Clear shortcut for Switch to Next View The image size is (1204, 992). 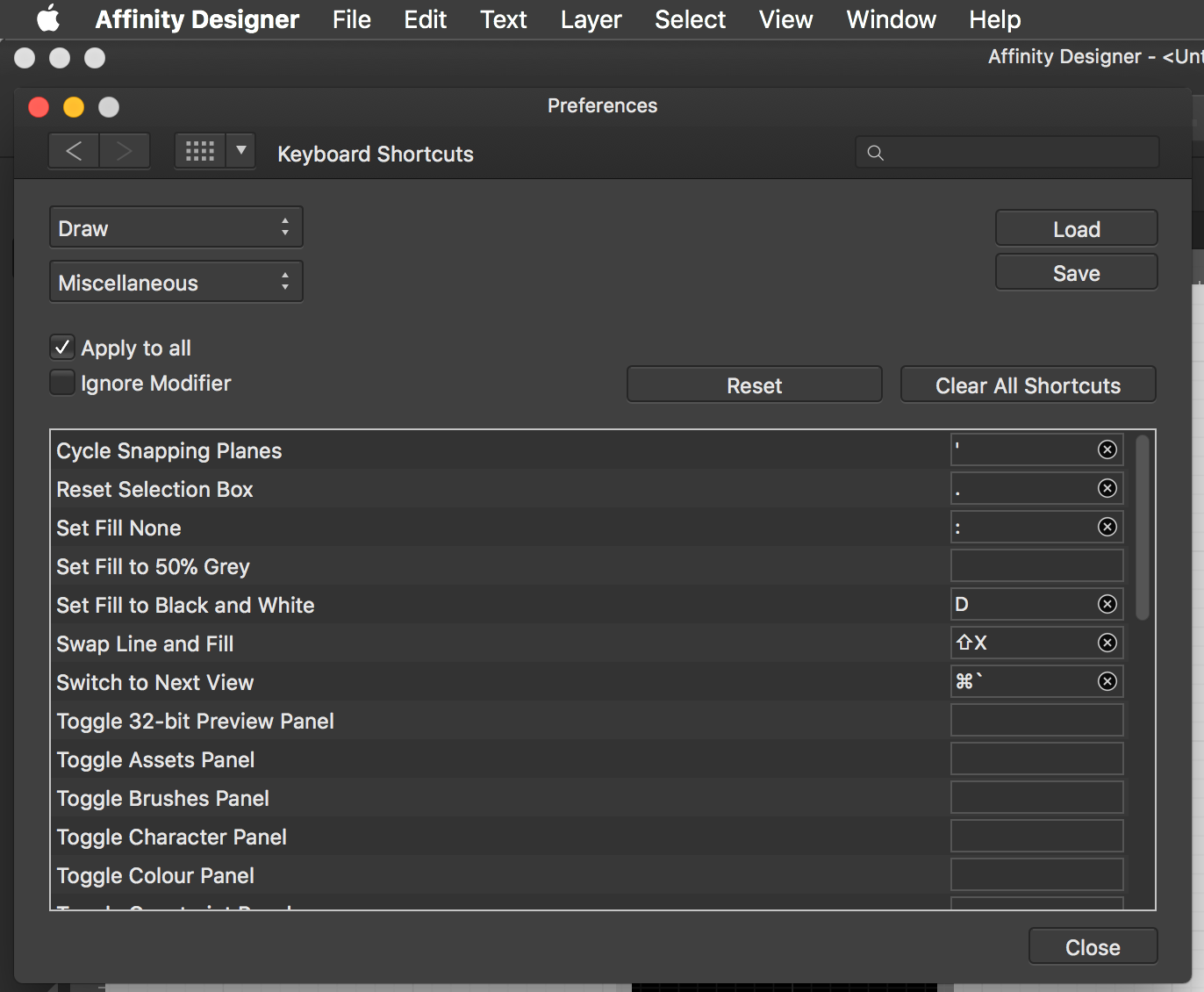tap(1107, 681)
